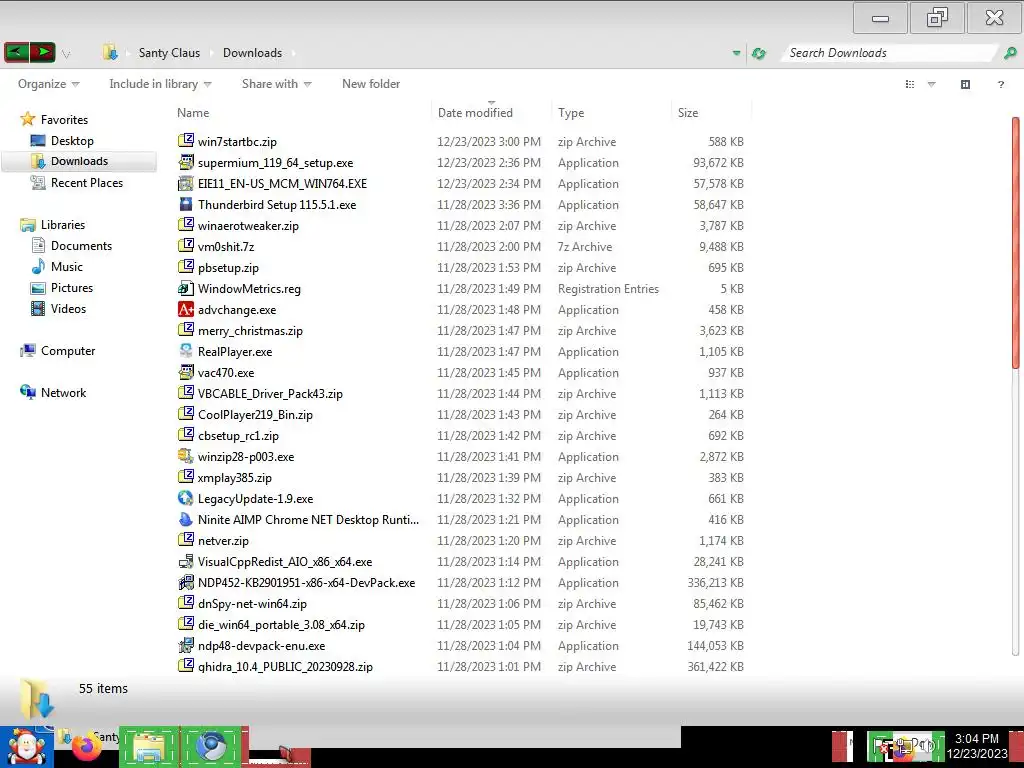Select merry_christmas.zip file name
The image size is (1024, 768).
[x=250, y=331]
